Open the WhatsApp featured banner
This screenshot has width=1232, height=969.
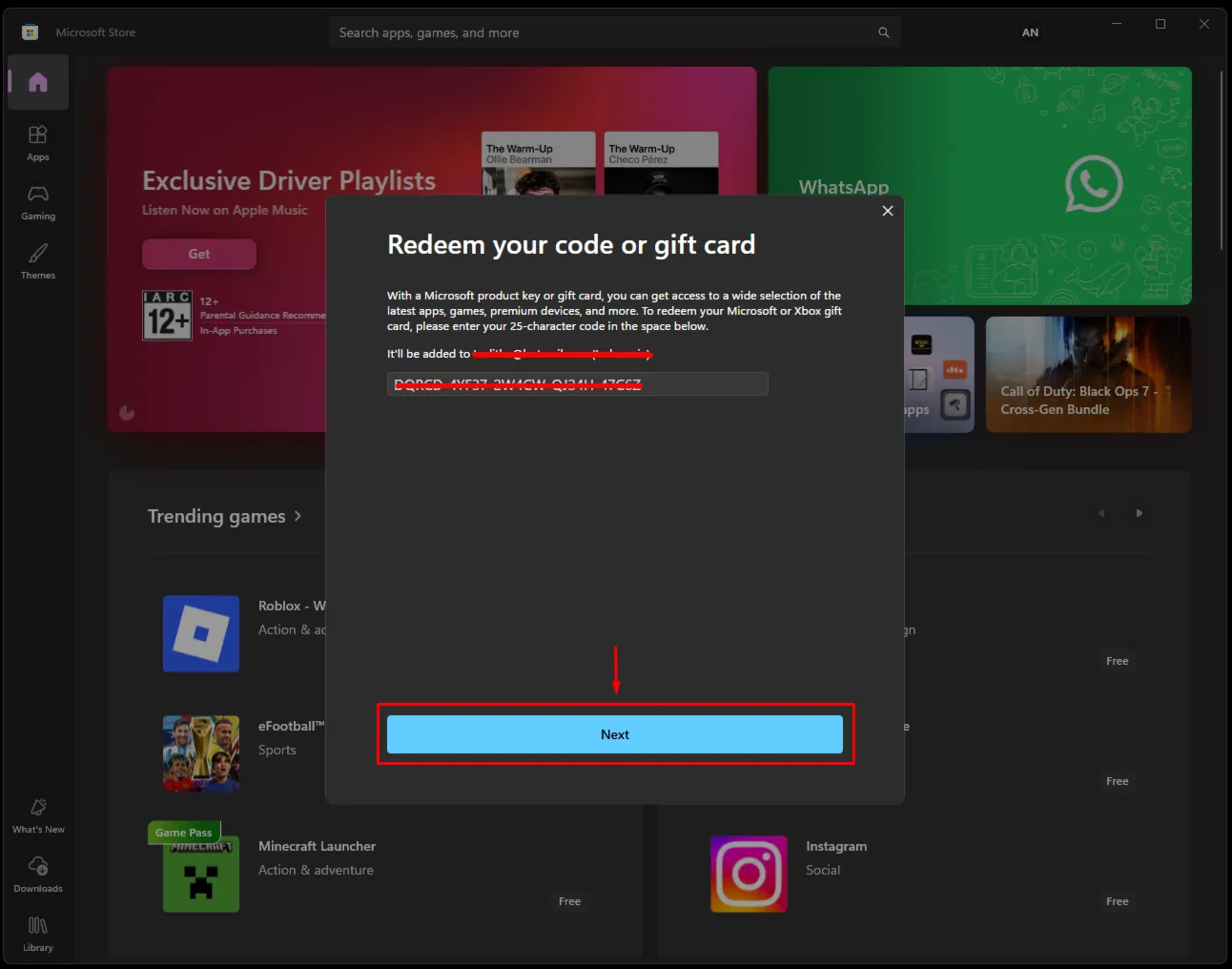pos(979,186)
